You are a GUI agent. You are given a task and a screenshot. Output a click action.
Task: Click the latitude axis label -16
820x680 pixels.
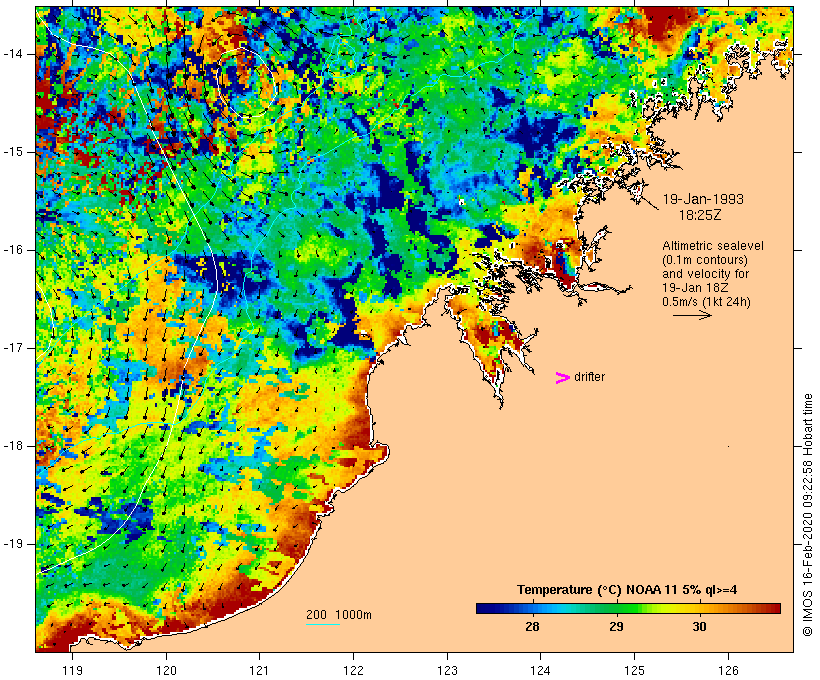tap(13, 250)
